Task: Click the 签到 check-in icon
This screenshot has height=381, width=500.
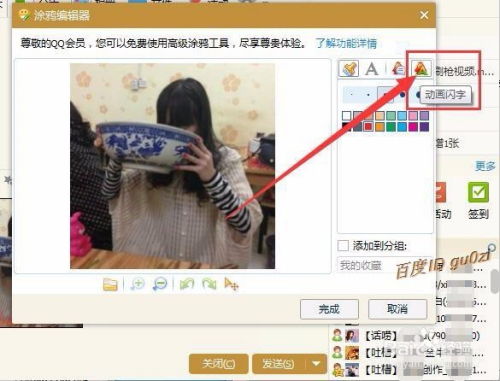Action: 478,193
